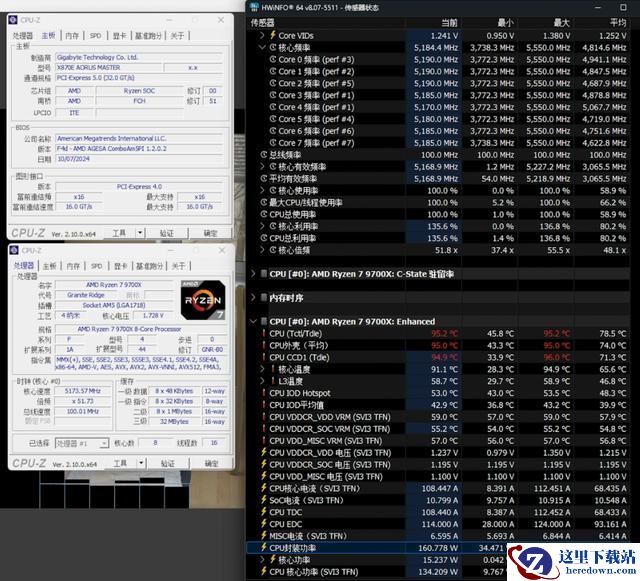Screen dimensions: 640x581
Task: Click the thermometer icon beside CPU VDD_MISC VRM
Action: [x=264, y=441]
